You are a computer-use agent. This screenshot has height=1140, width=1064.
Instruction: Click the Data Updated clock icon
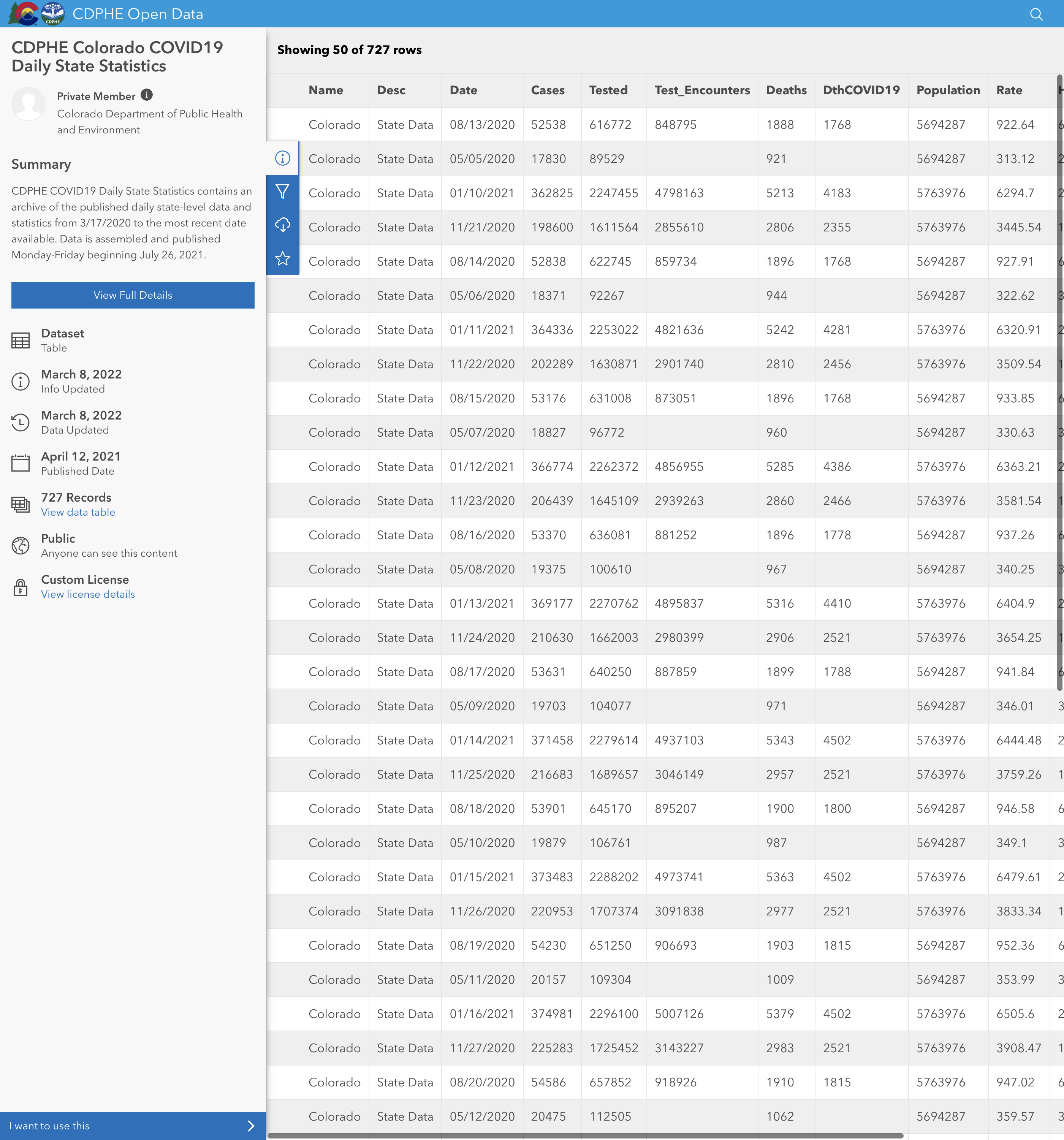pyautogui.click(x=21, y=423)
